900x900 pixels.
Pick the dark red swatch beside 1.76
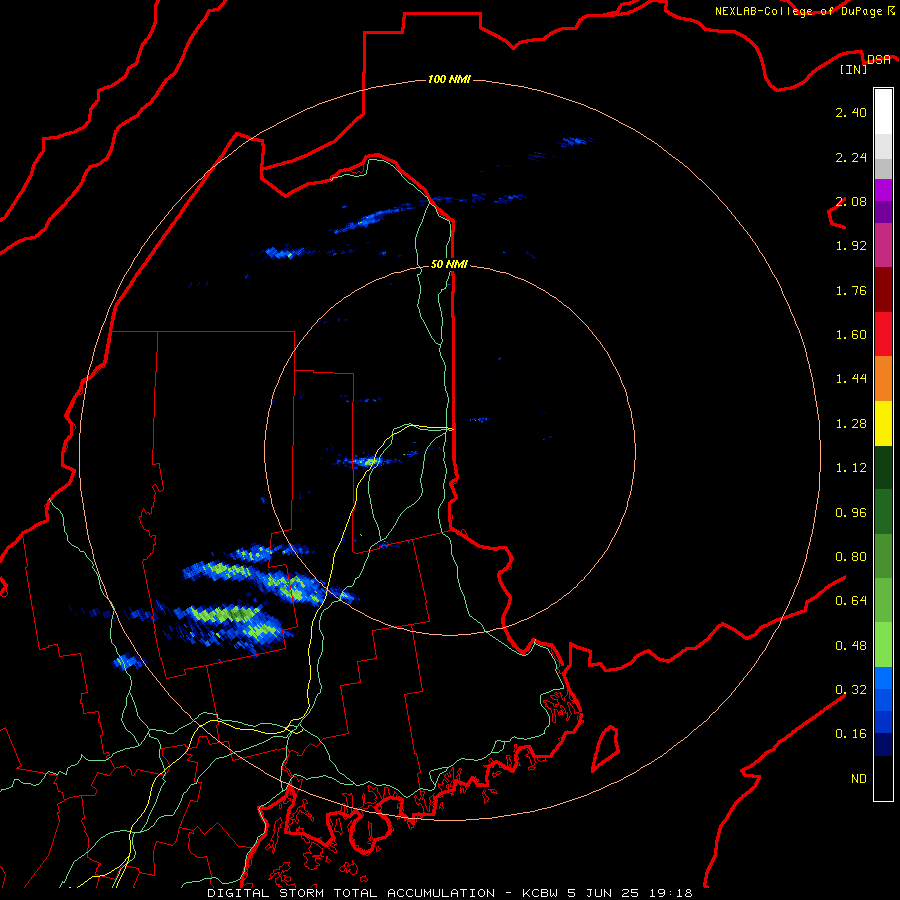[x=883, y=290]
